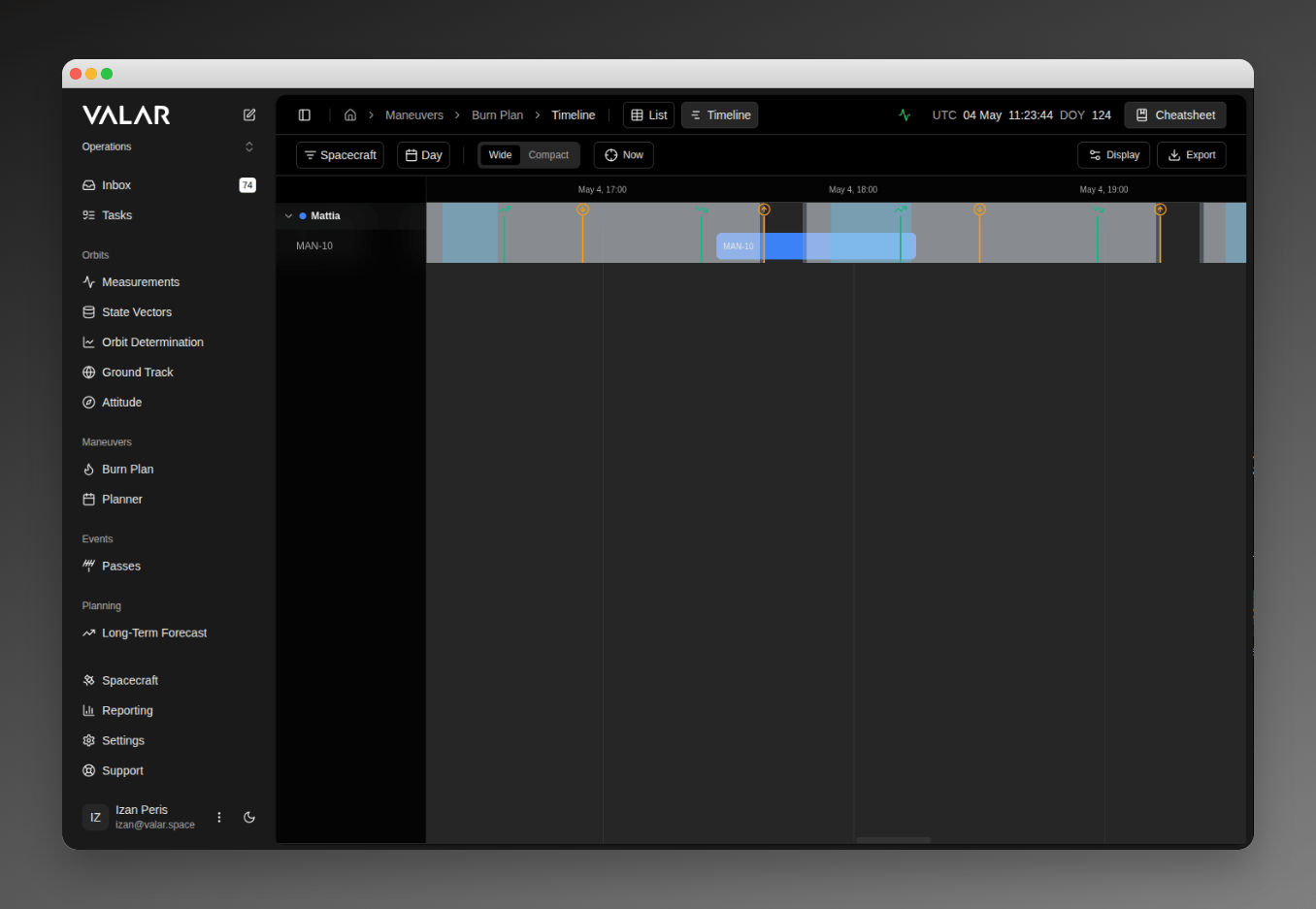
Task: Collapse the Mattia spacecraft row
Action: (288, 216)
